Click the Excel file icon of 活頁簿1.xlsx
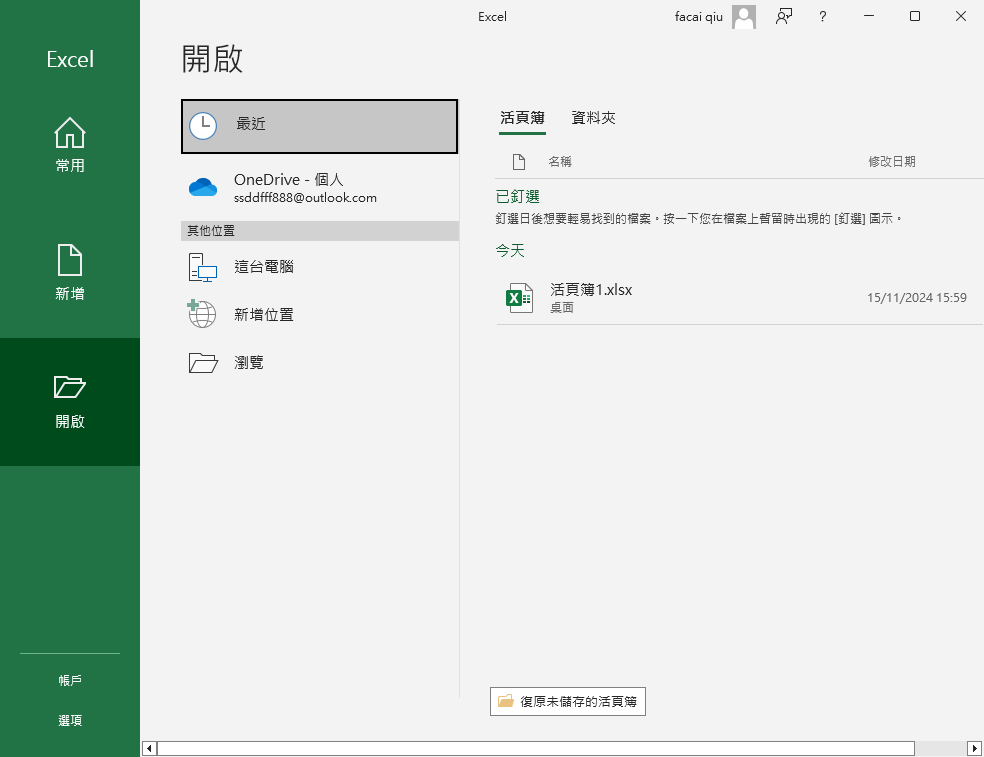Screen dimensions: 984x757 click(520, 298)
